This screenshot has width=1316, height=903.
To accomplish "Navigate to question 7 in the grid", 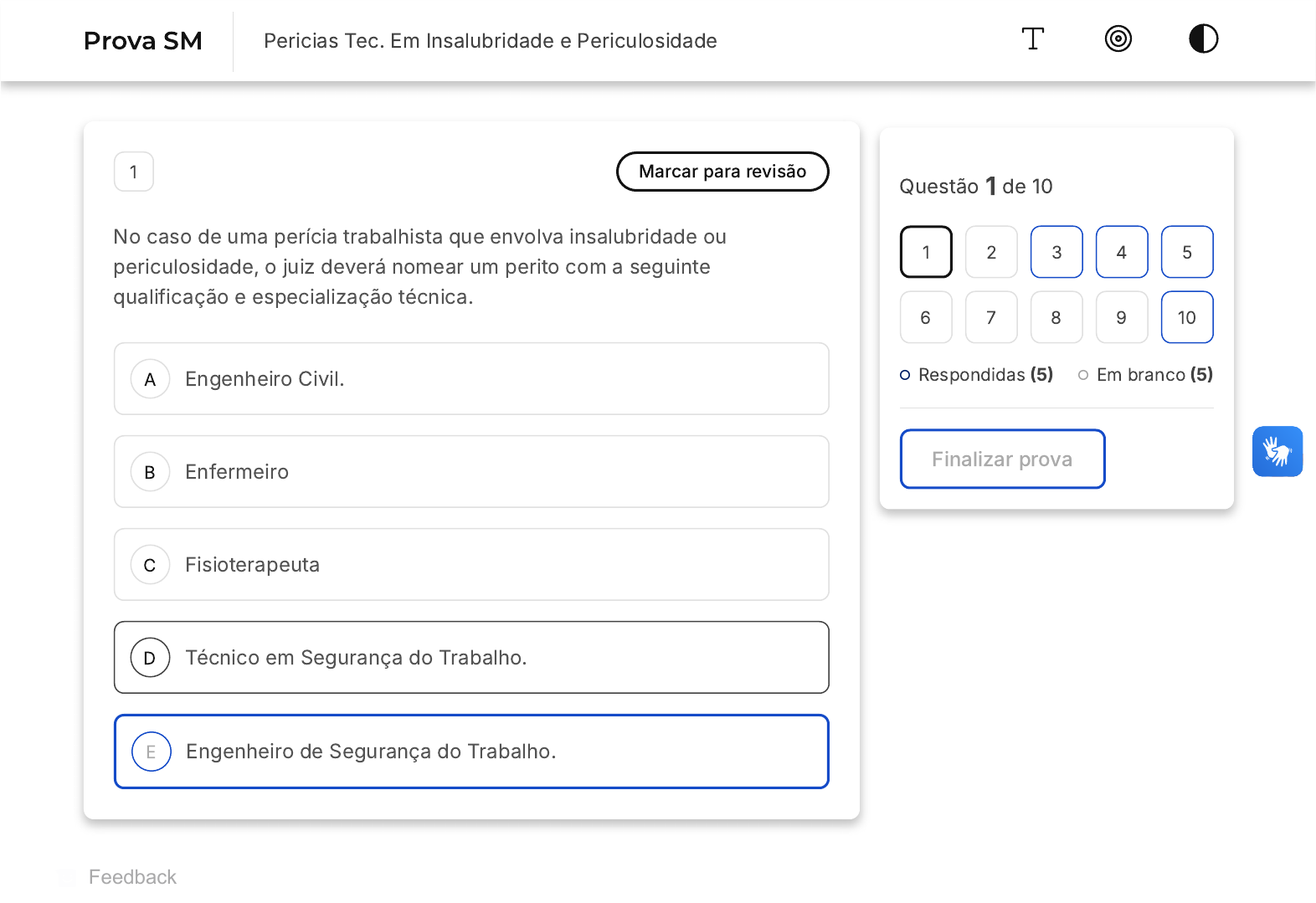I will pos(991,317).
